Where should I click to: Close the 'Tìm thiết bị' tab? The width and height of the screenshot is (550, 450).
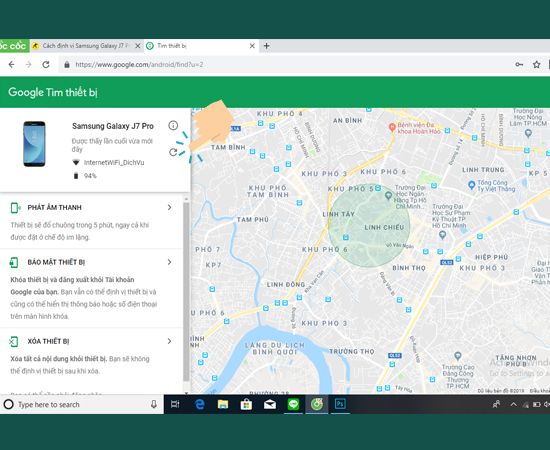[252, 46]
